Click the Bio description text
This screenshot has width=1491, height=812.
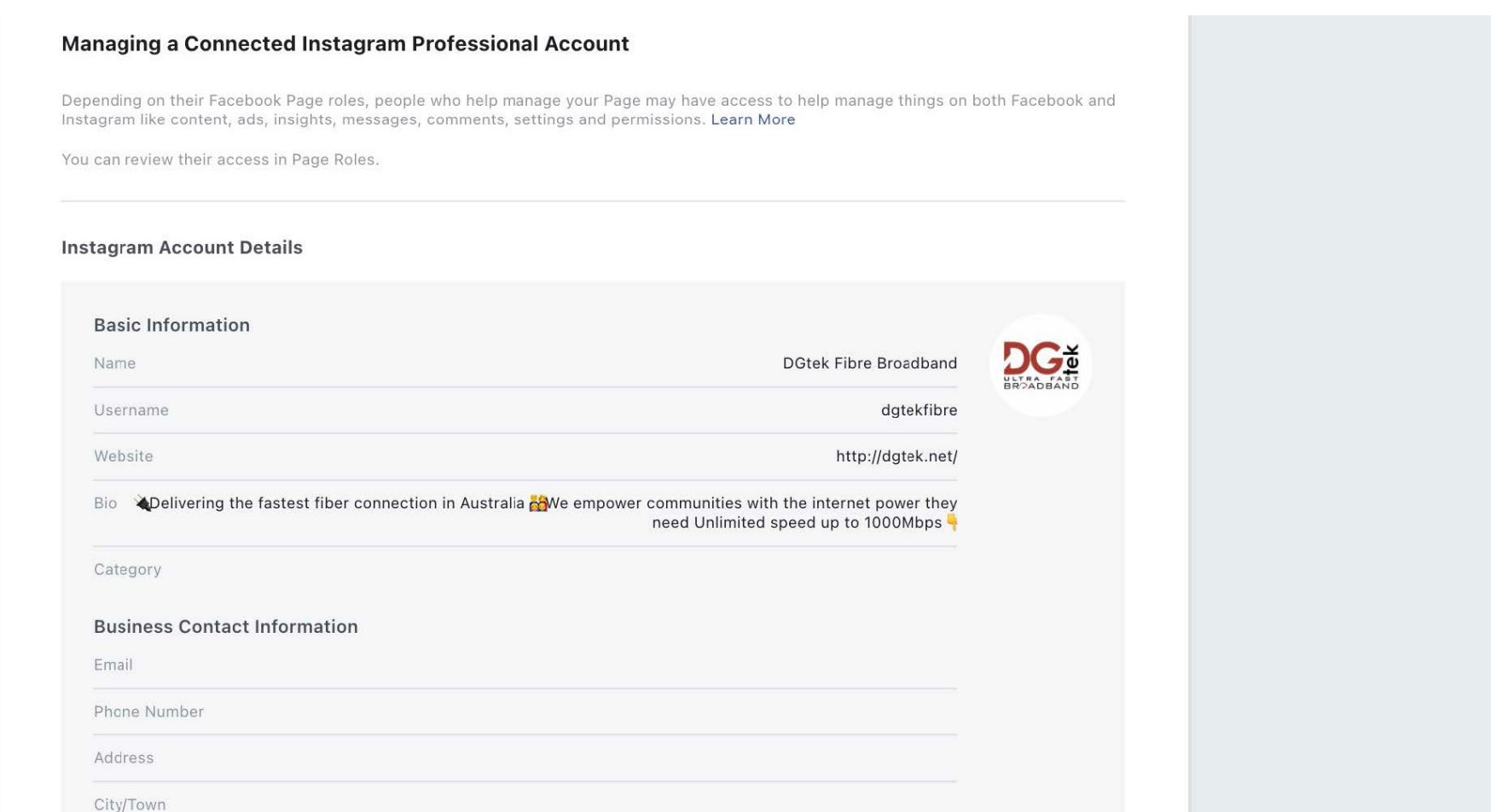pyautogui.click(x=546, y=513)
